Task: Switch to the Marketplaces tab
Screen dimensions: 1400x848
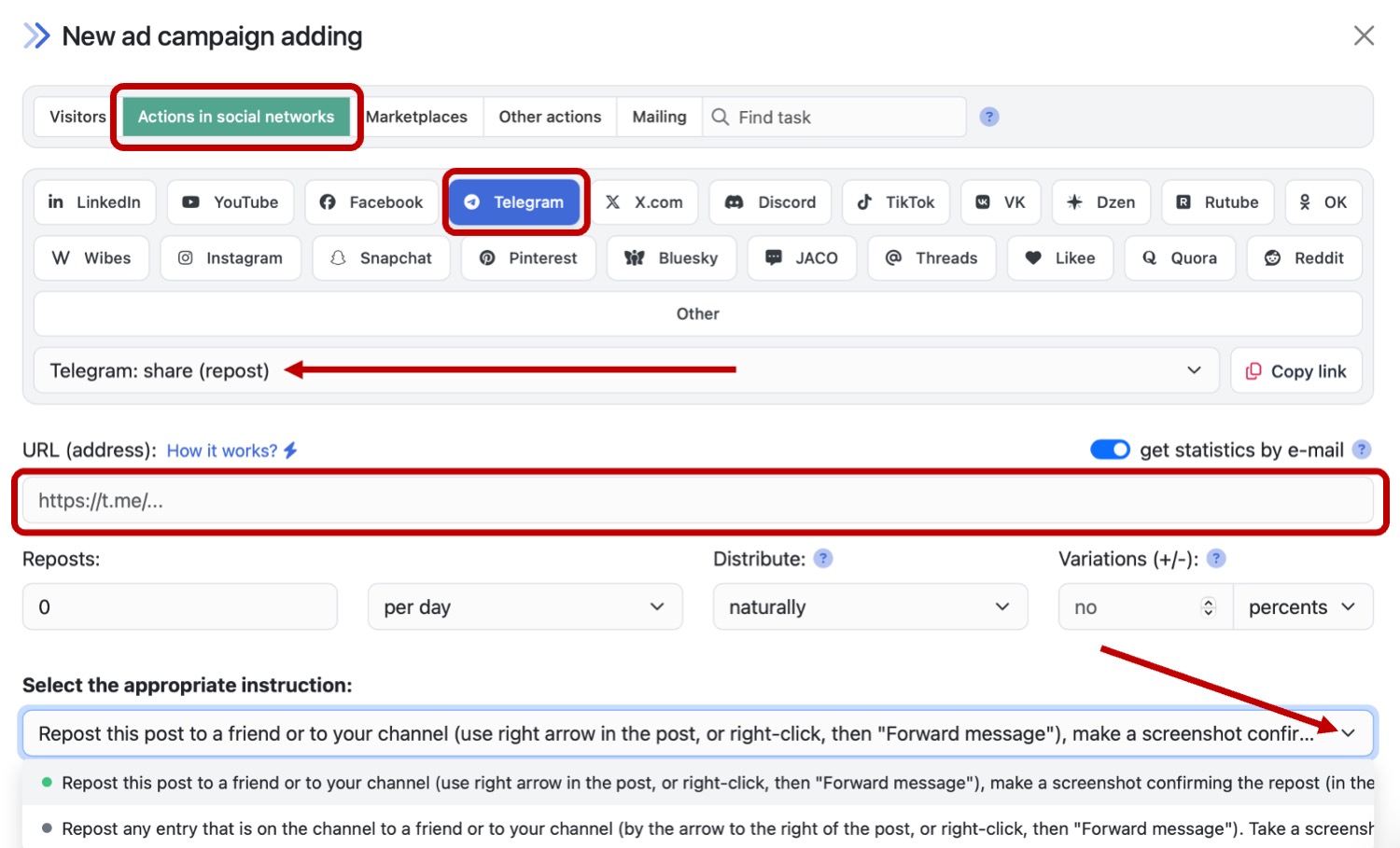Action: tap(416, 117)
